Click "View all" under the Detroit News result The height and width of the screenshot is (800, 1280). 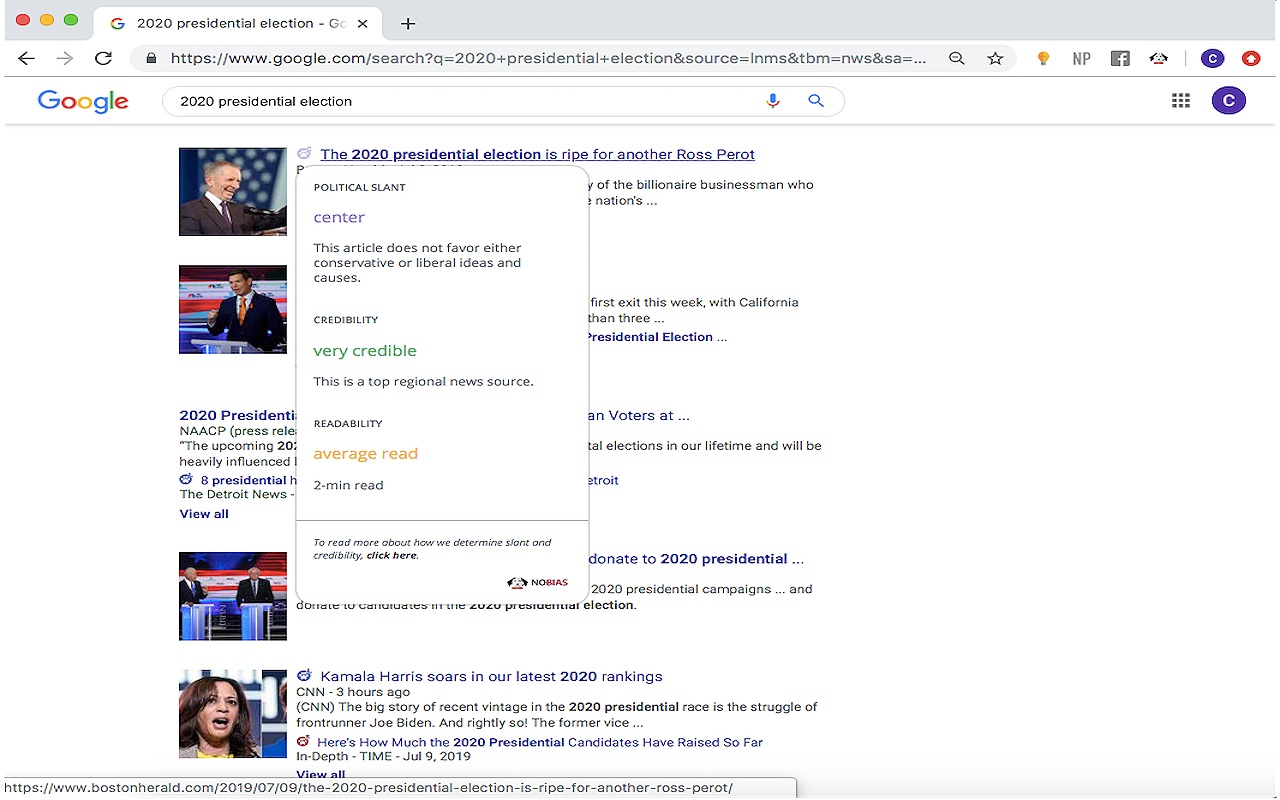coord(204,514)
